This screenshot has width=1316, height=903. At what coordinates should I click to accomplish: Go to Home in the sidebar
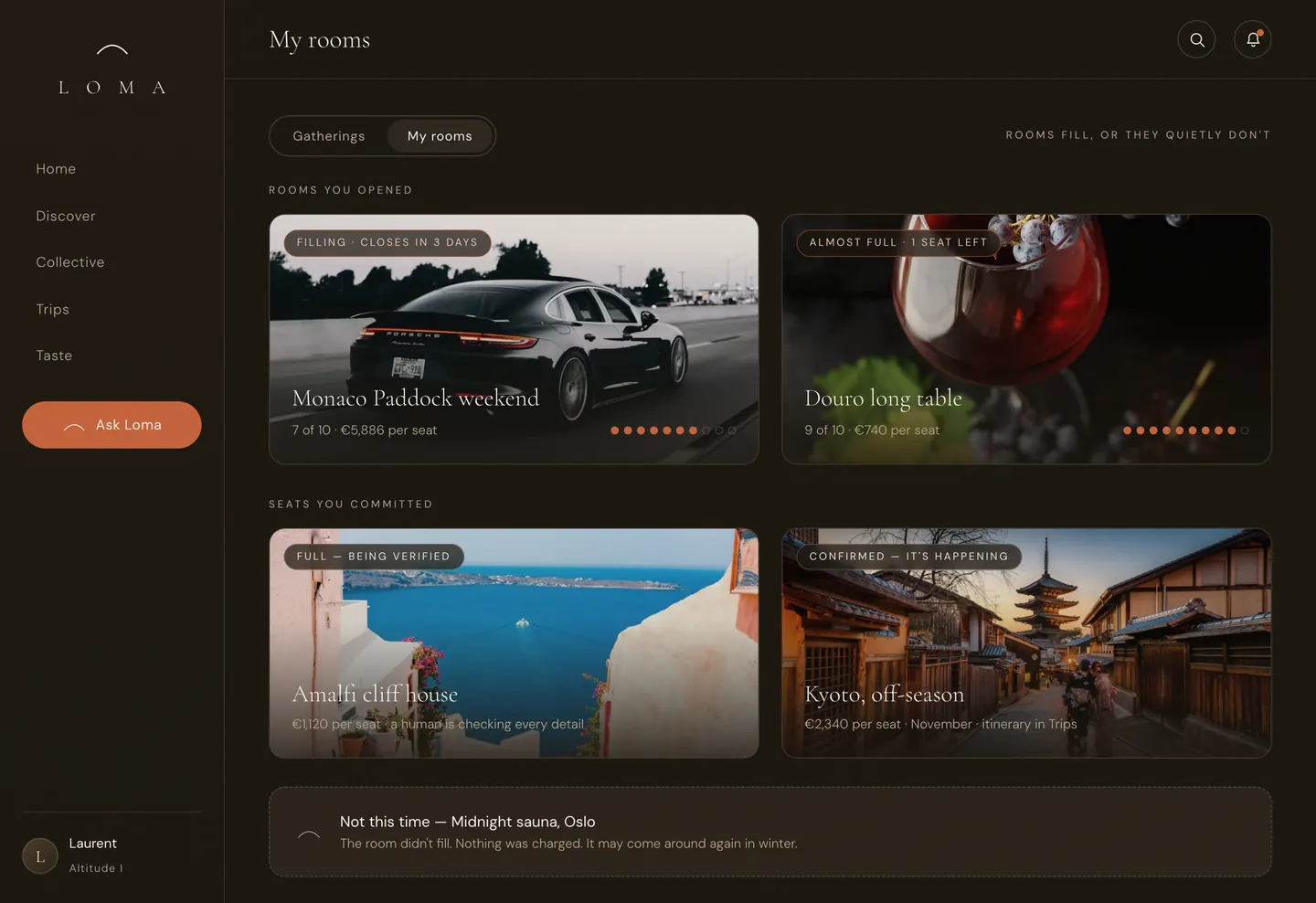coord(56,169)
